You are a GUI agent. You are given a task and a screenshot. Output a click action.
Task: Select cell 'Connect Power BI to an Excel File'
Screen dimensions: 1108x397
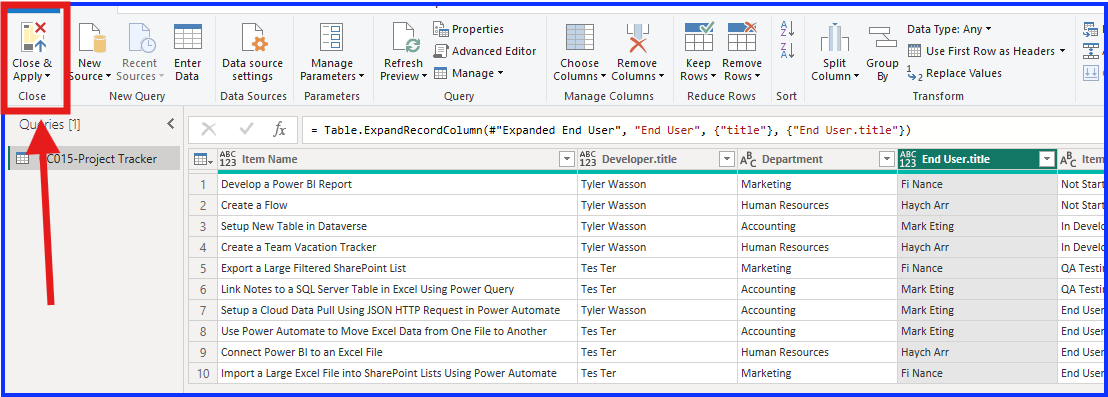tap(397, 352)
